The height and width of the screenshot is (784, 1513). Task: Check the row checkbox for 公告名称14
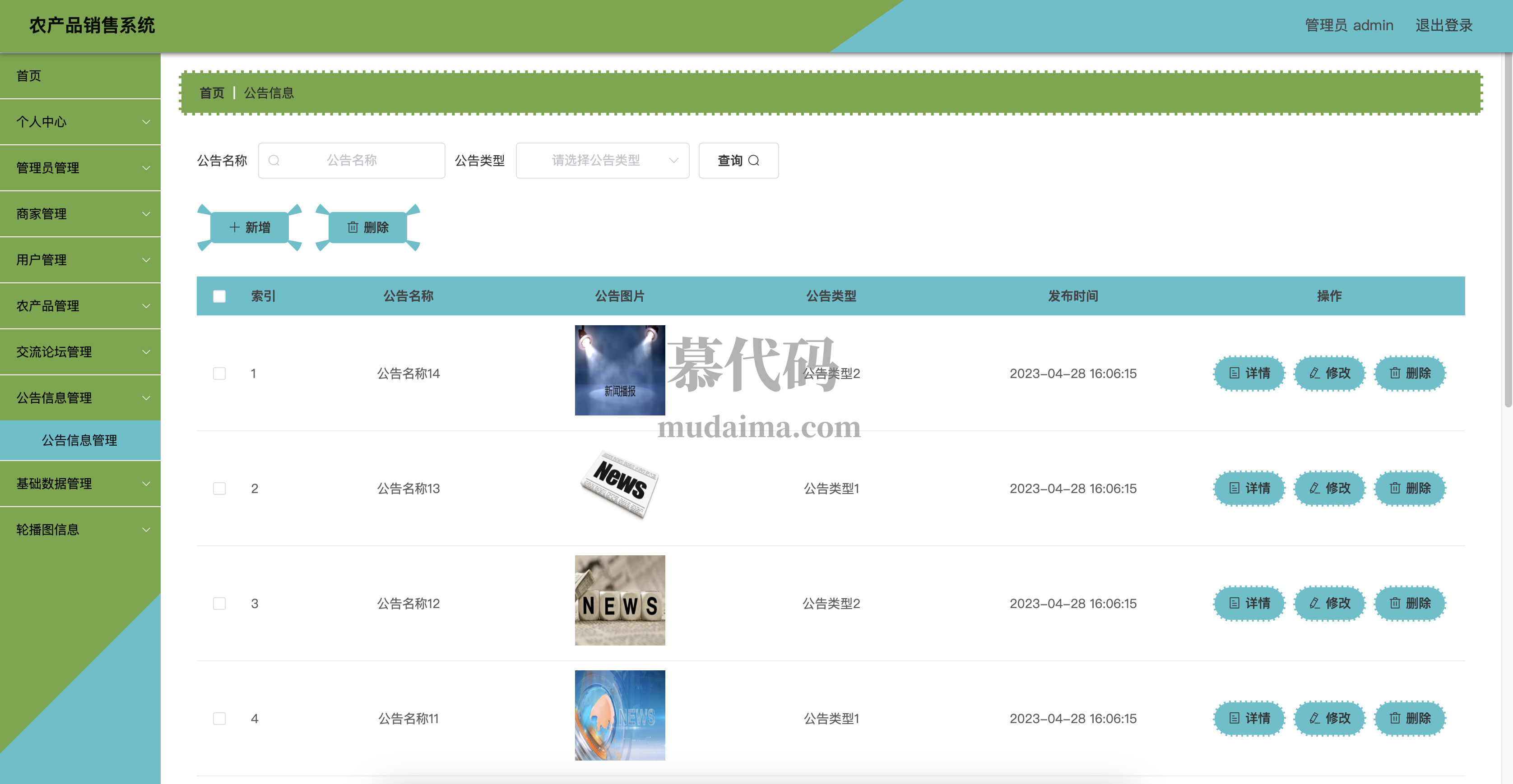[x=219, y=373]
